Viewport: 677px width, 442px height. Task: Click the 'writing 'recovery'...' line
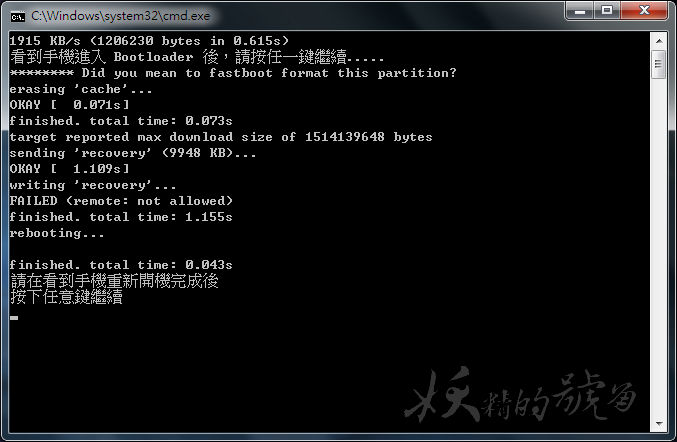[93, 185]
